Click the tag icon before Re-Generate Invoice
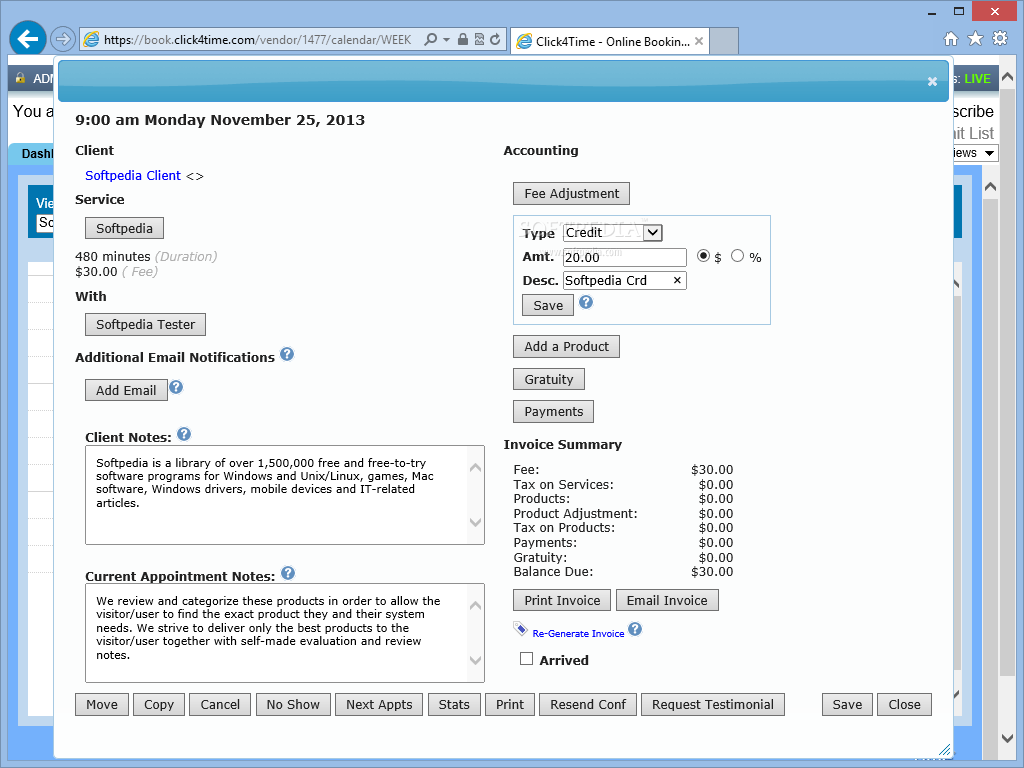The width and height of the screenshot is (1024, 768). coord(520,629)
